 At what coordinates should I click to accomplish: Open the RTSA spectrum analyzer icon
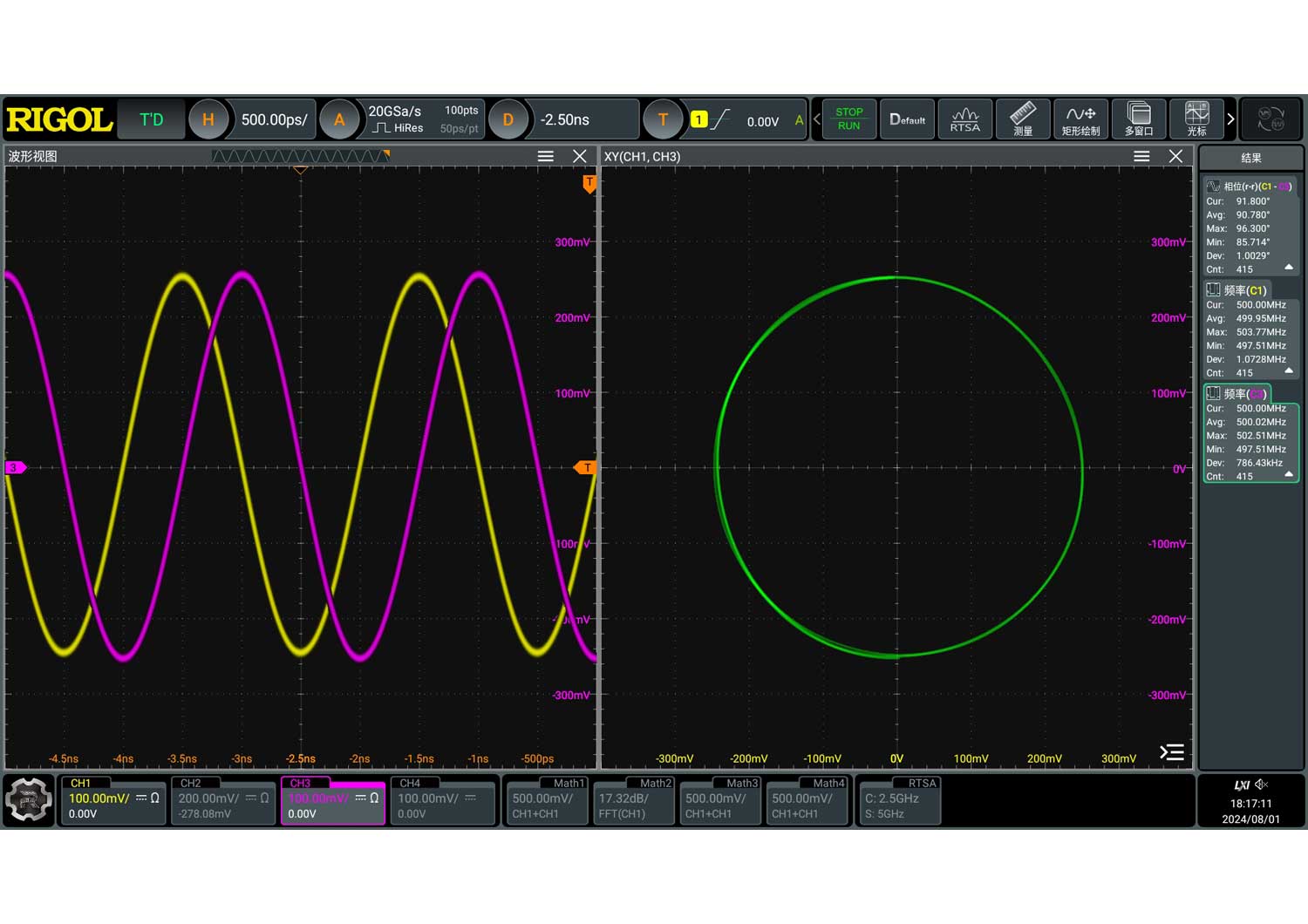[x=964, y=119]
